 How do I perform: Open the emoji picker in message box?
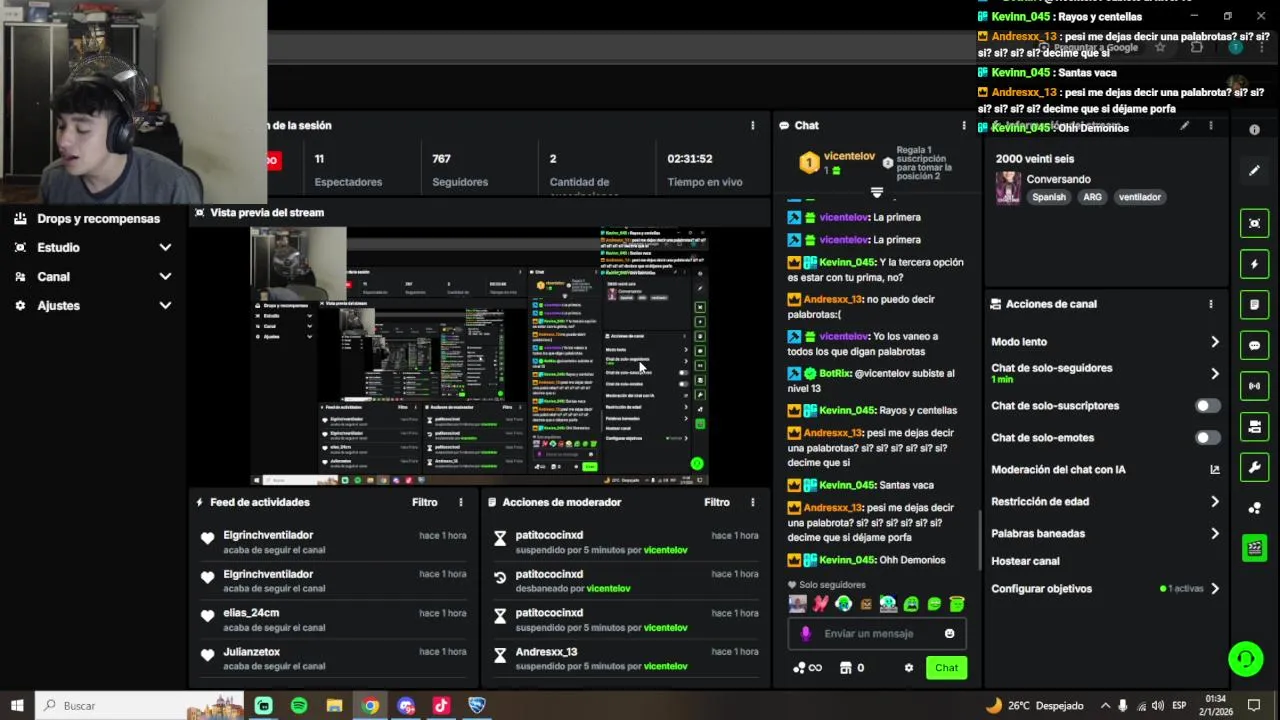coord(949,633)
